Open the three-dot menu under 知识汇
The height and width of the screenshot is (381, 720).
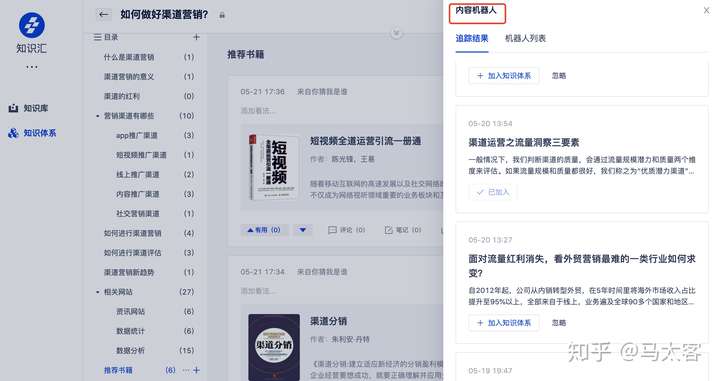(x=32, y=67)
